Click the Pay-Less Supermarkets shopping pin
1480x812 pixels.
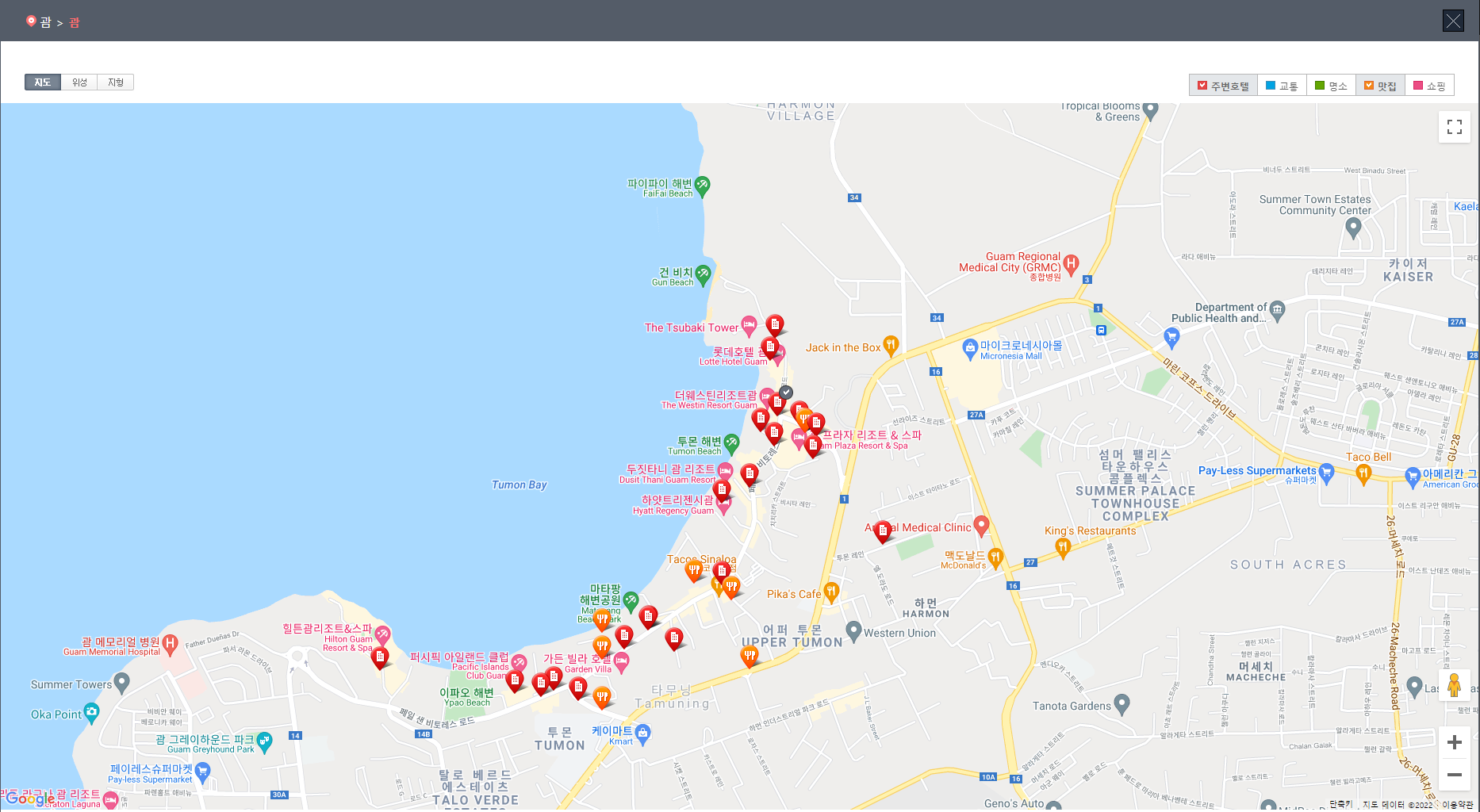tap(1327, 473)
